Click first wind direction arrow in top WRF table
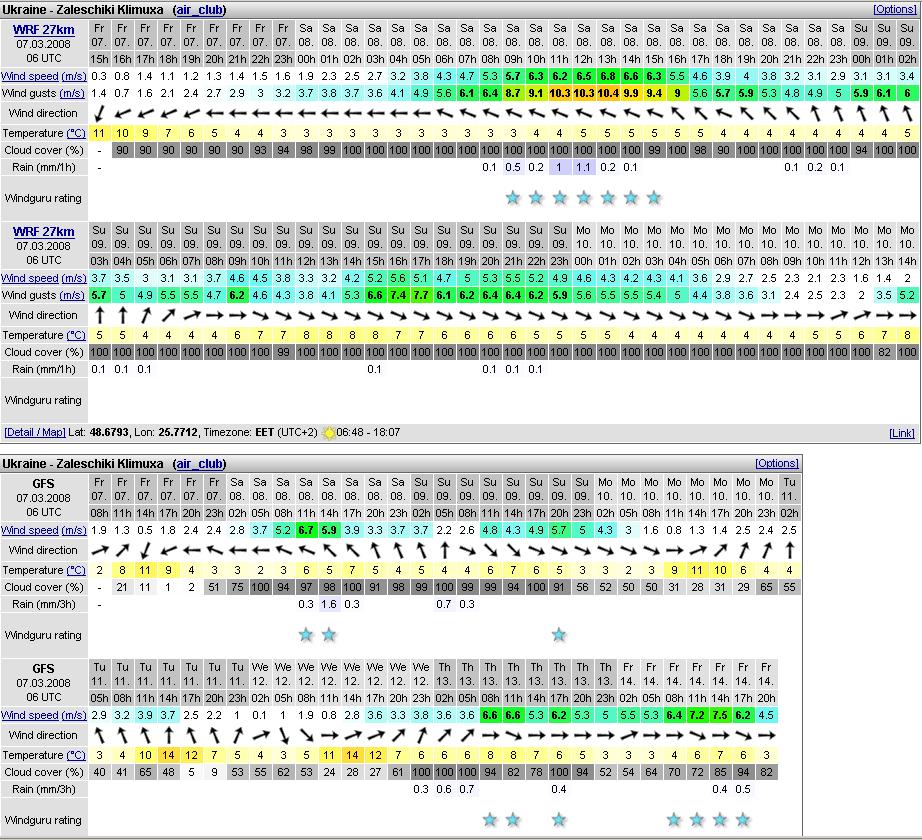 (99, 113)
